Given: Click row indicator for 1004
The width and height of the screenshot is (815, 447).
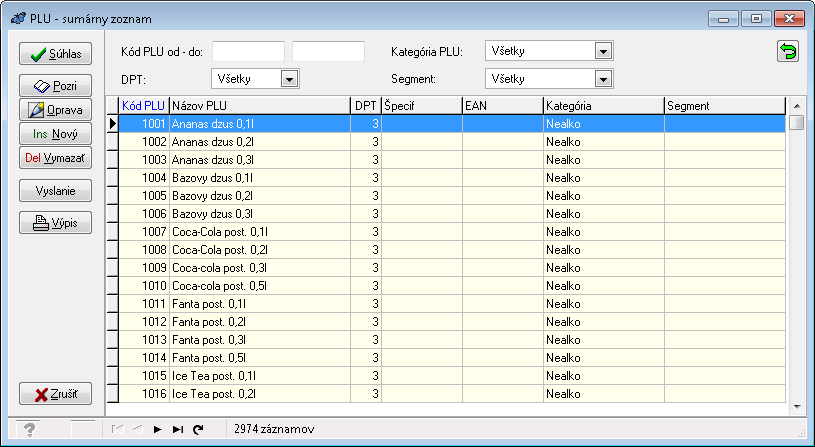Looking at the screenshot, I should point(112,178).
